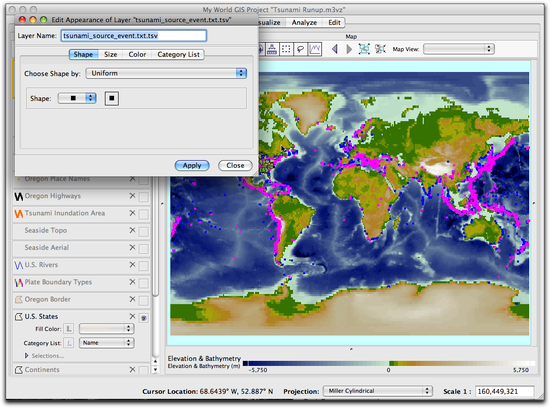550x408 pixels.
Task: Go to the next map view arrow
Action: pyautogui.click(x=349, y=49)
